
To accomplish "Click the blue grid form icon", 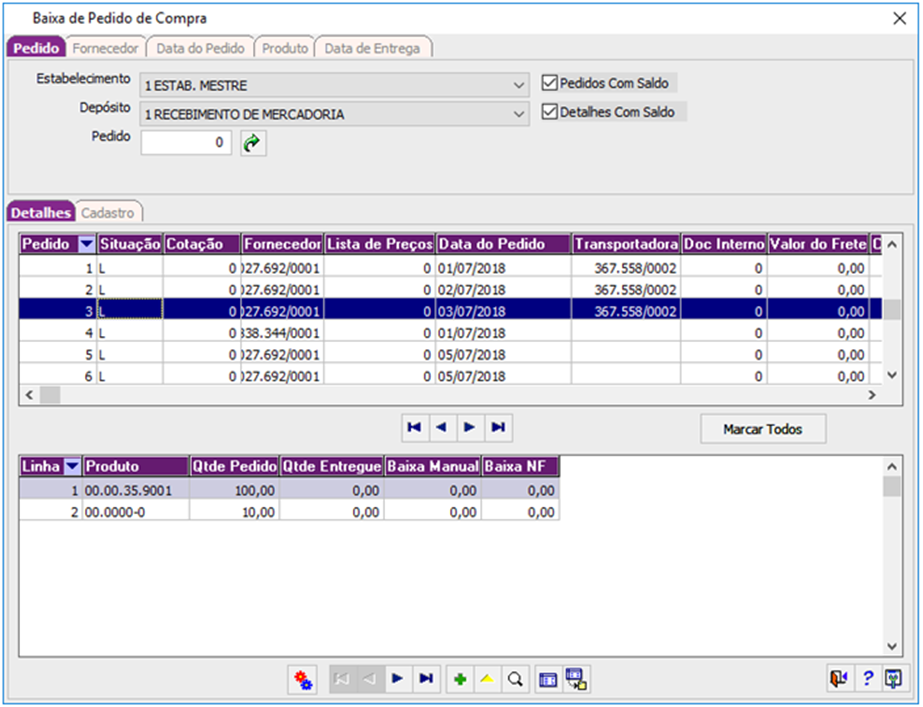I will point(548,679).
